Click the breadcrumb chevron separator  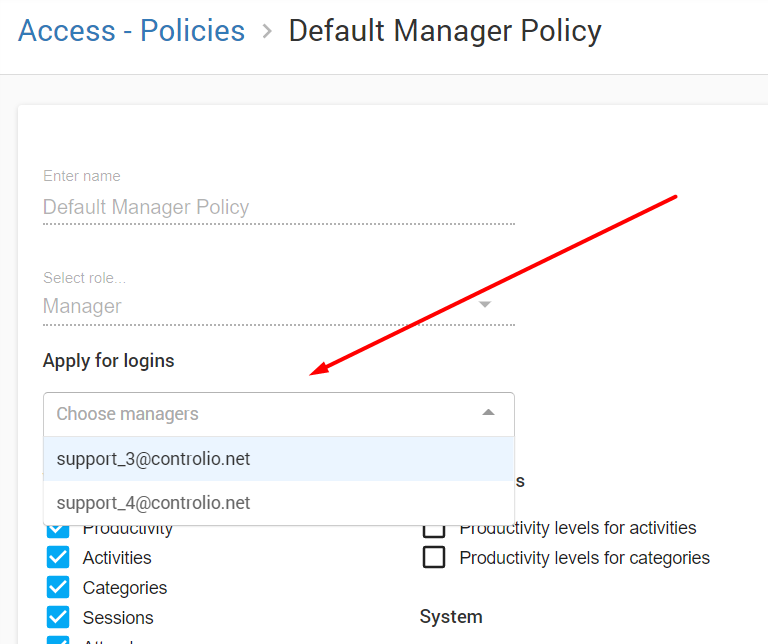click(267, 31)
